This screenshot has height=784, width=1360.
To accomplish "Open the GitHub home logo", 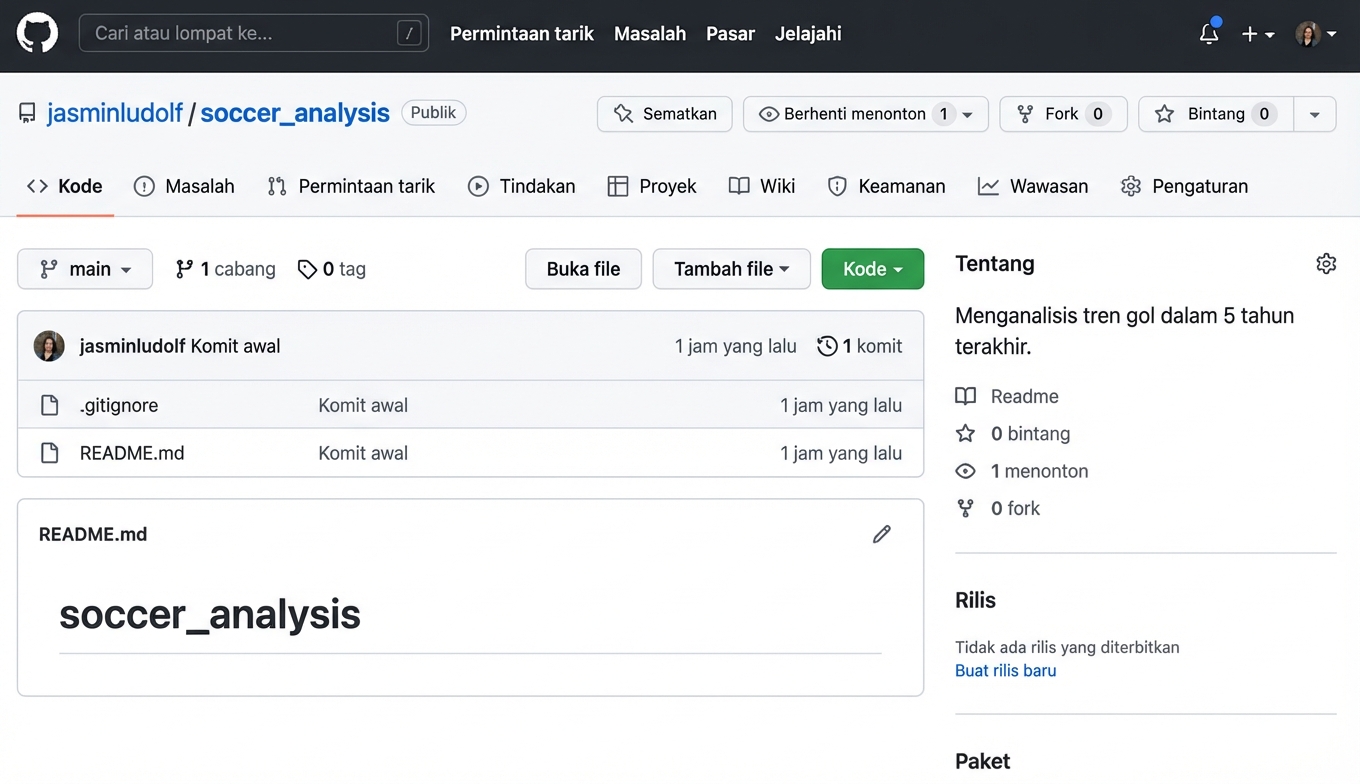I will [x=37, y=33].
